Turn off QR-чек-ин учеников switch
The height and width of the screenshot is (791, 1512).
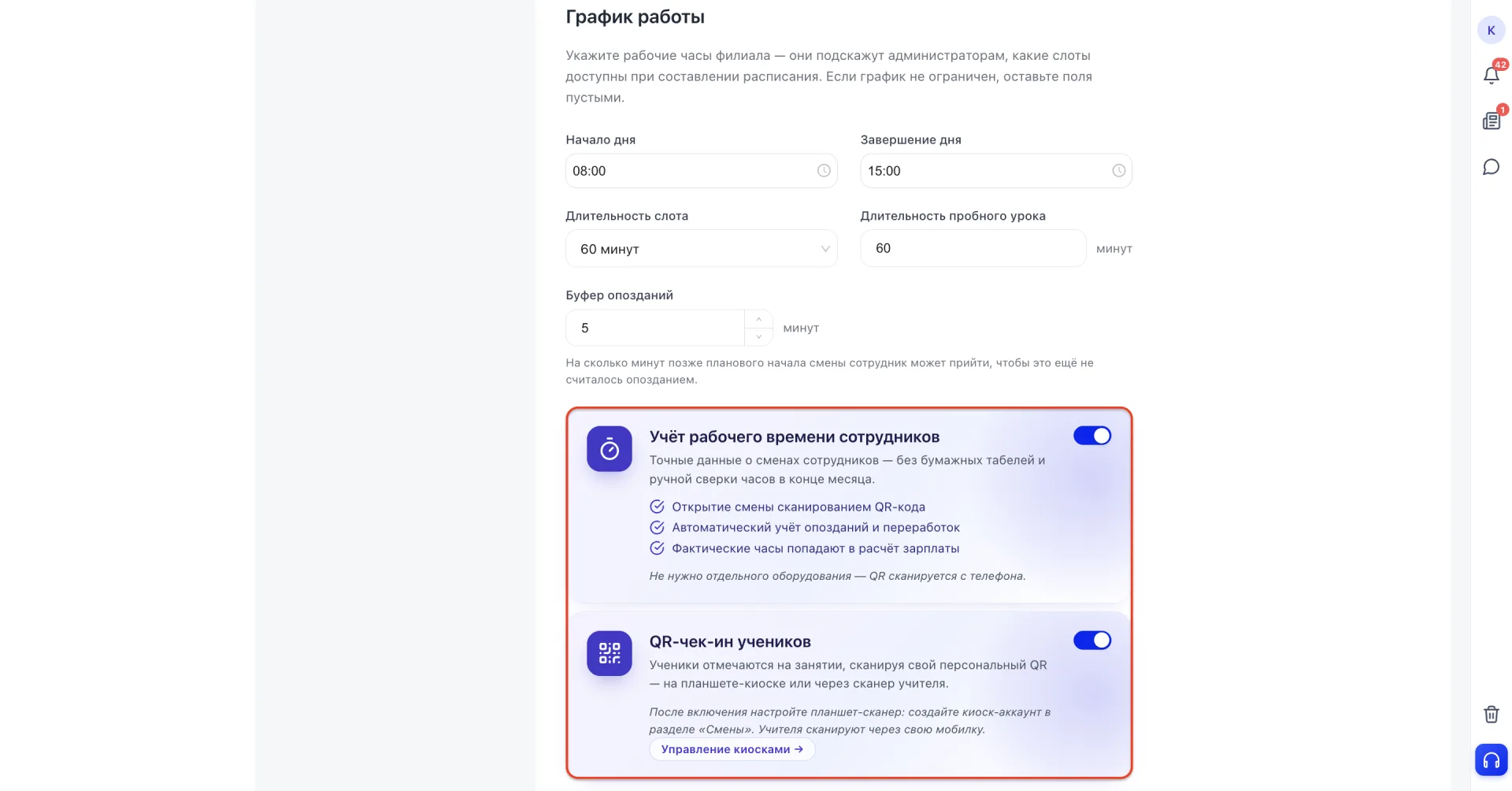pyautogui.click(x=1092, y=641)
